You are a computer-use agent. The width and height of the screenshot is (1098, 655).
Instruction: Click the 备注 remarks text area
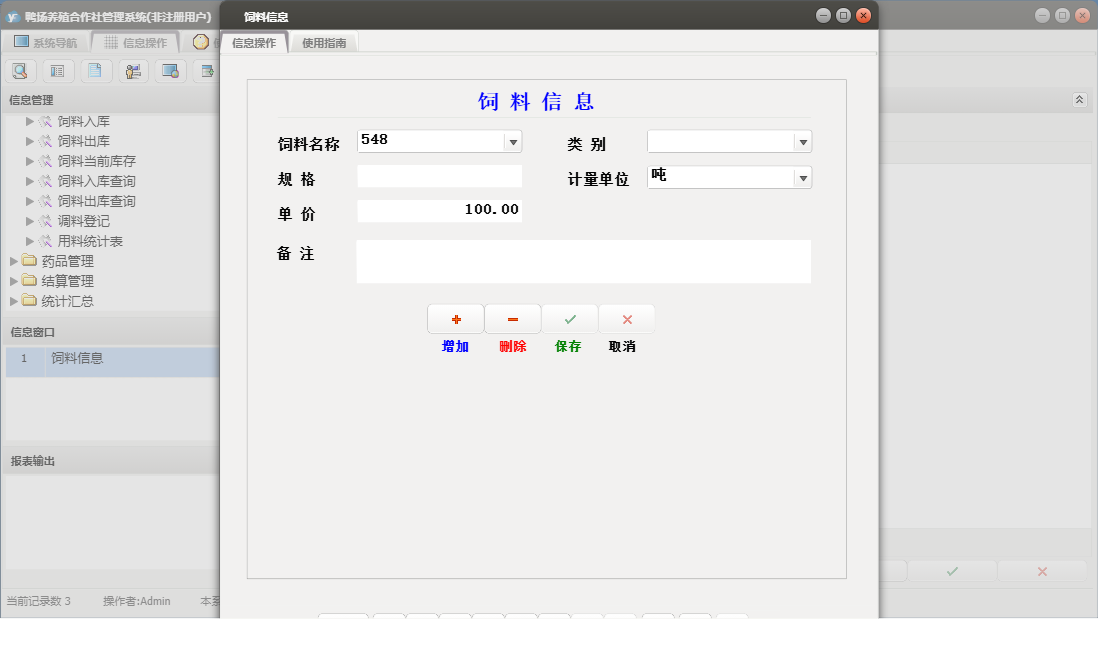pos(583,261)
